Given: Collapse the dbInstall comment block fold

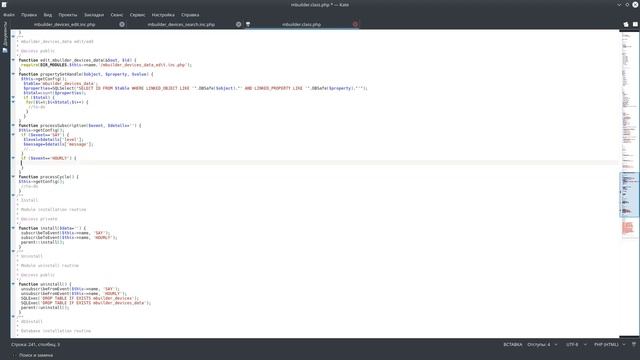Looking at the screenshot, I should point(13,317).
